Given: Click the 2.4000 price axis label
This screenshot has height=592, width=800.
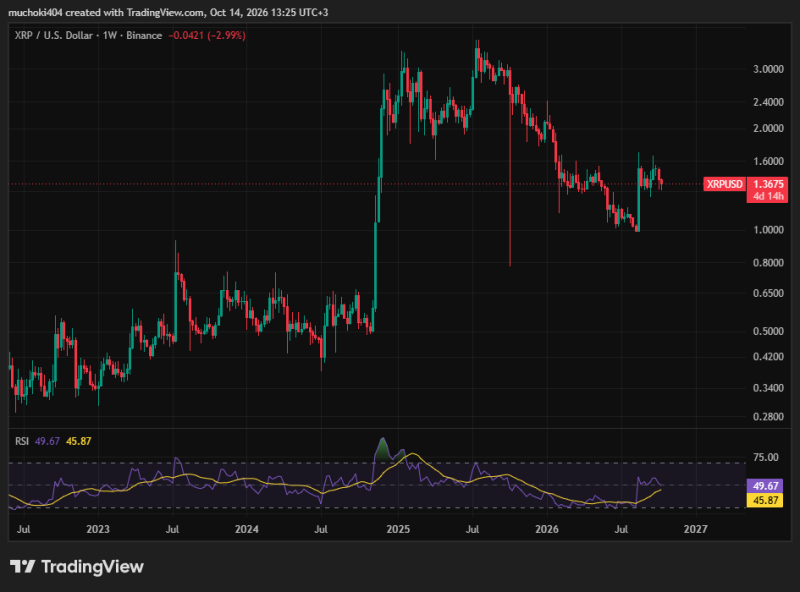Looking at the screenshot, I should click(x=768, y=102).
